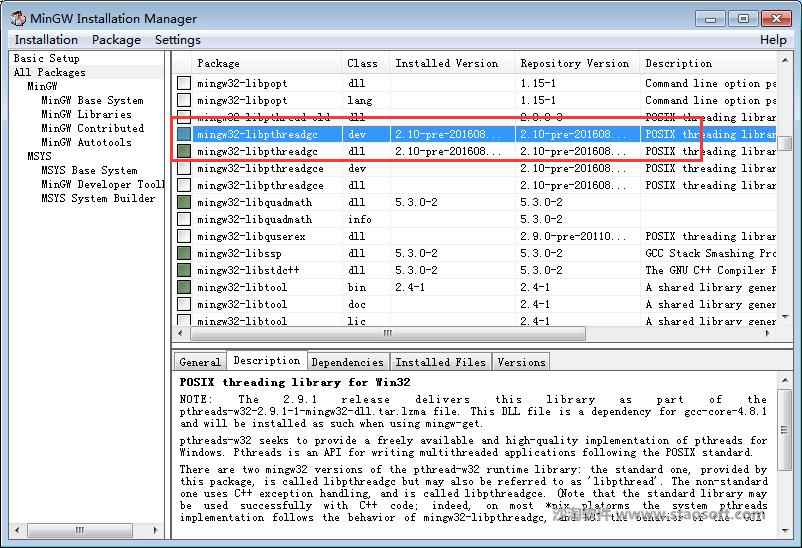Click the package list vertical scrollbar thumb
The height and width of the screenshot is (548, 802).
(785, 143)
